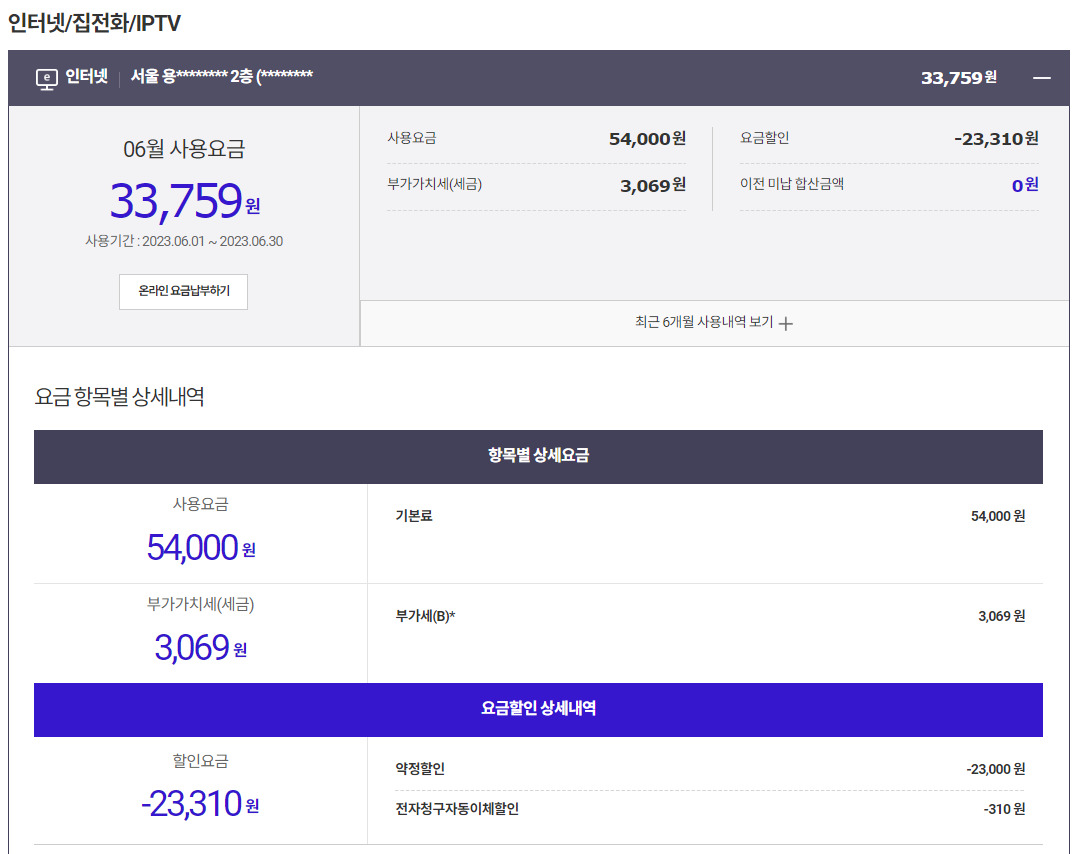Select the 인터넷/집전화/IPTV page heading
The image size is (1089, 854).
click(x=95, y=22)
